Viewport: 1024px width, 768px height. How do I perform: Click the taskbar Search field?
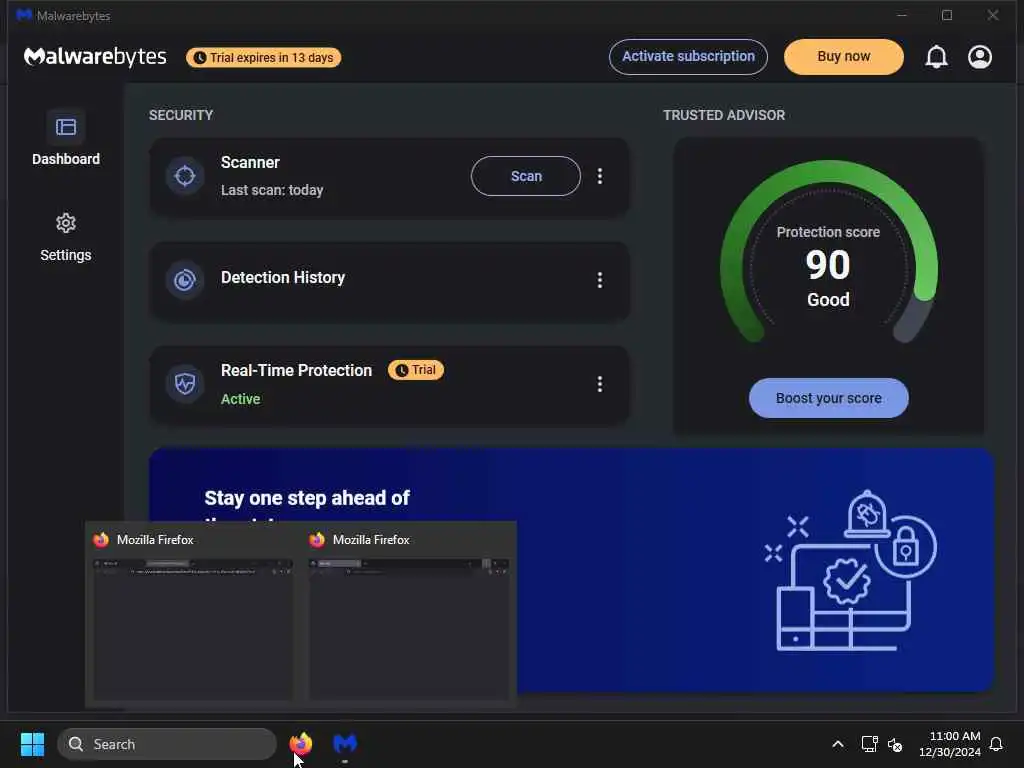pyautogui.click(x=167, y=744)
